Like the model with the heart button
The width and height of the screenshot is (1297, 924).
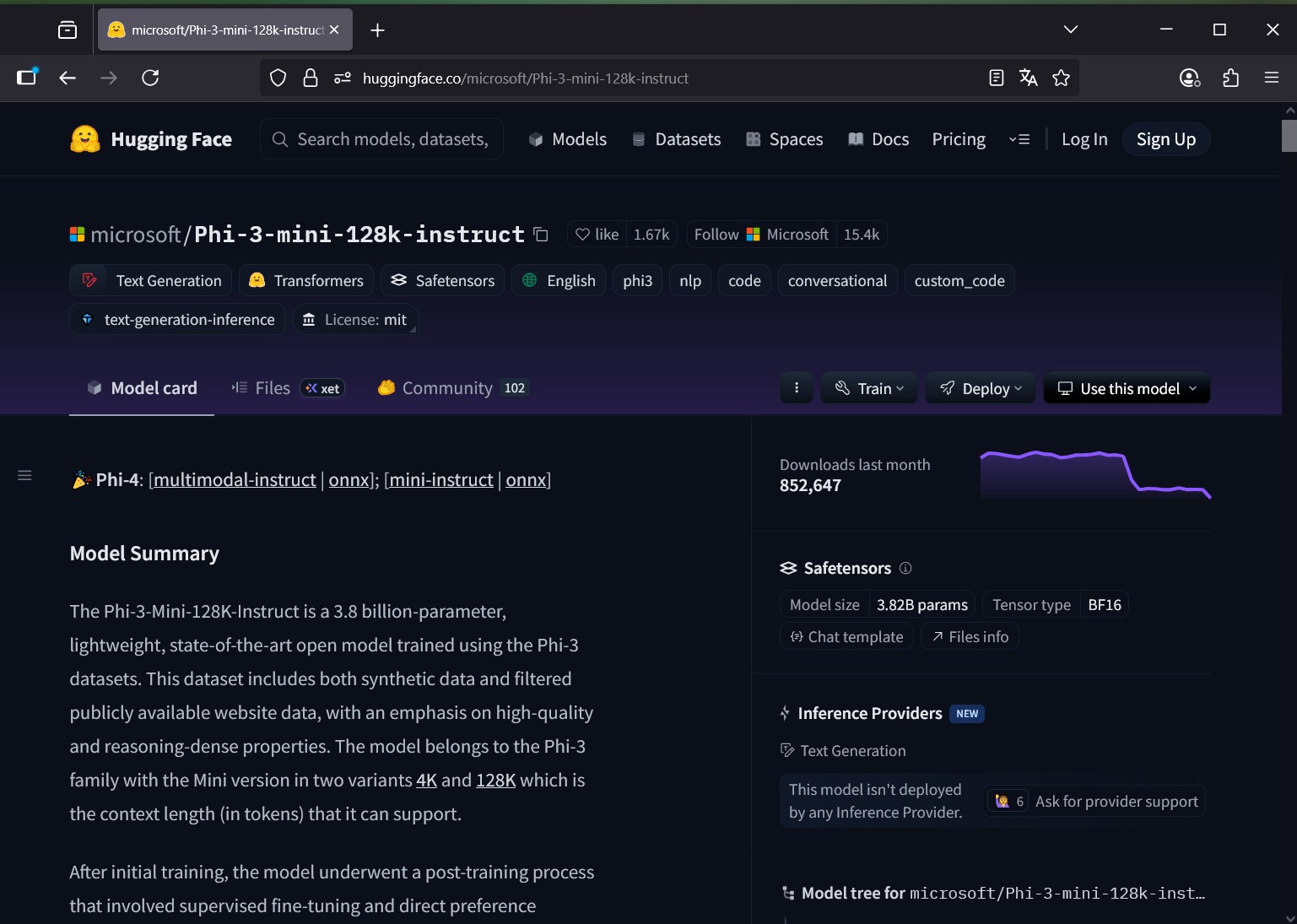point(597,235)
